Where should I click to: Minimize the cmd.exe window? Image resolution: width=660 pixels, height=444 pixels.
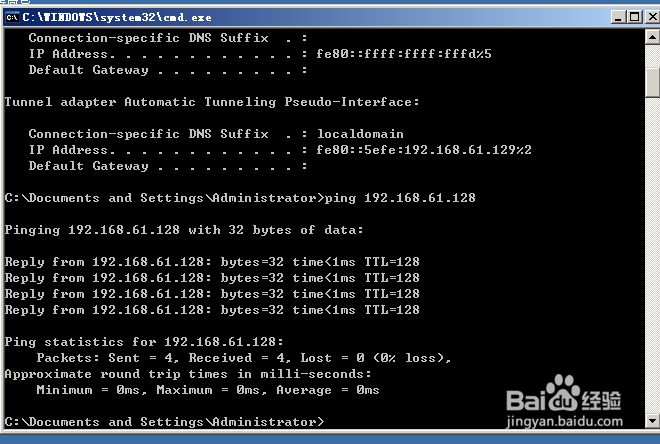point(618,17)
